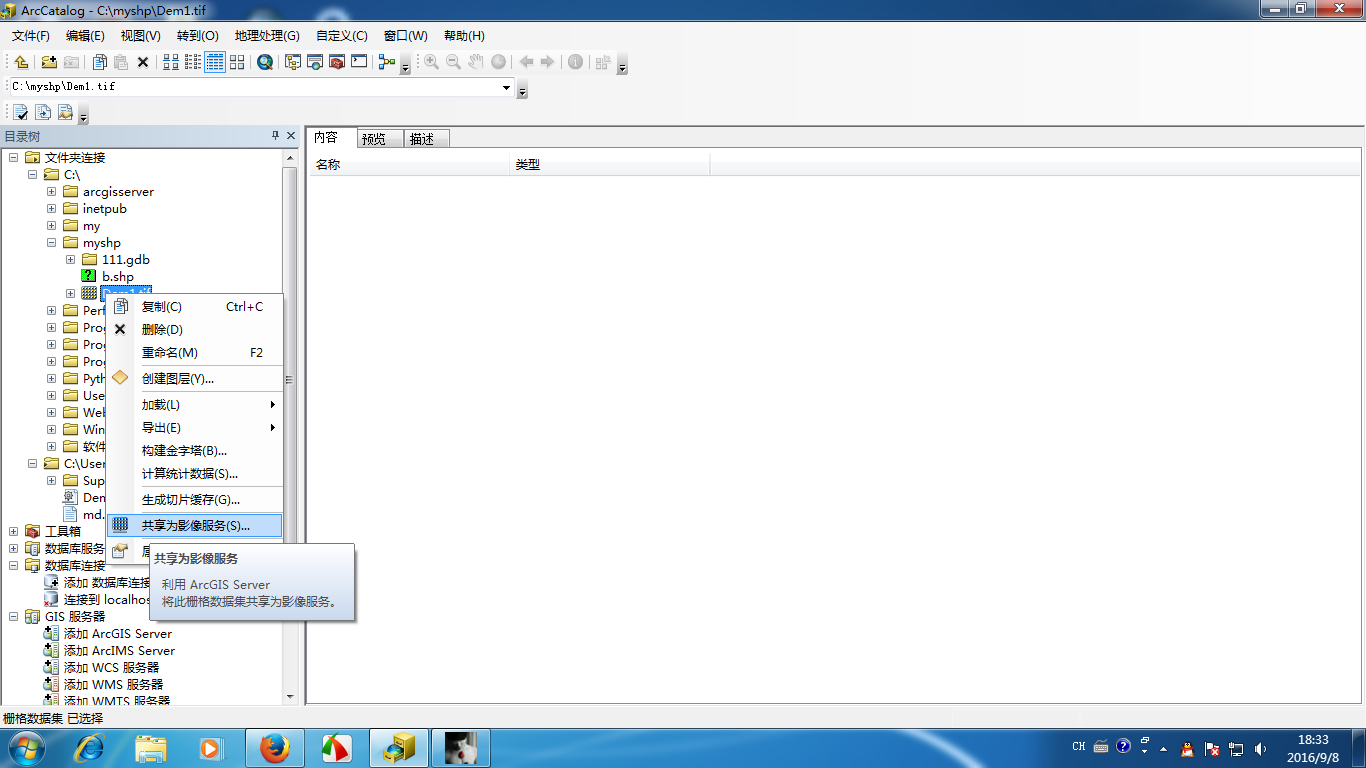Open the 加载(L) submenu in context menu
Image resolution: width=1366 pixels, height=768 pixels.
point(195,405)
